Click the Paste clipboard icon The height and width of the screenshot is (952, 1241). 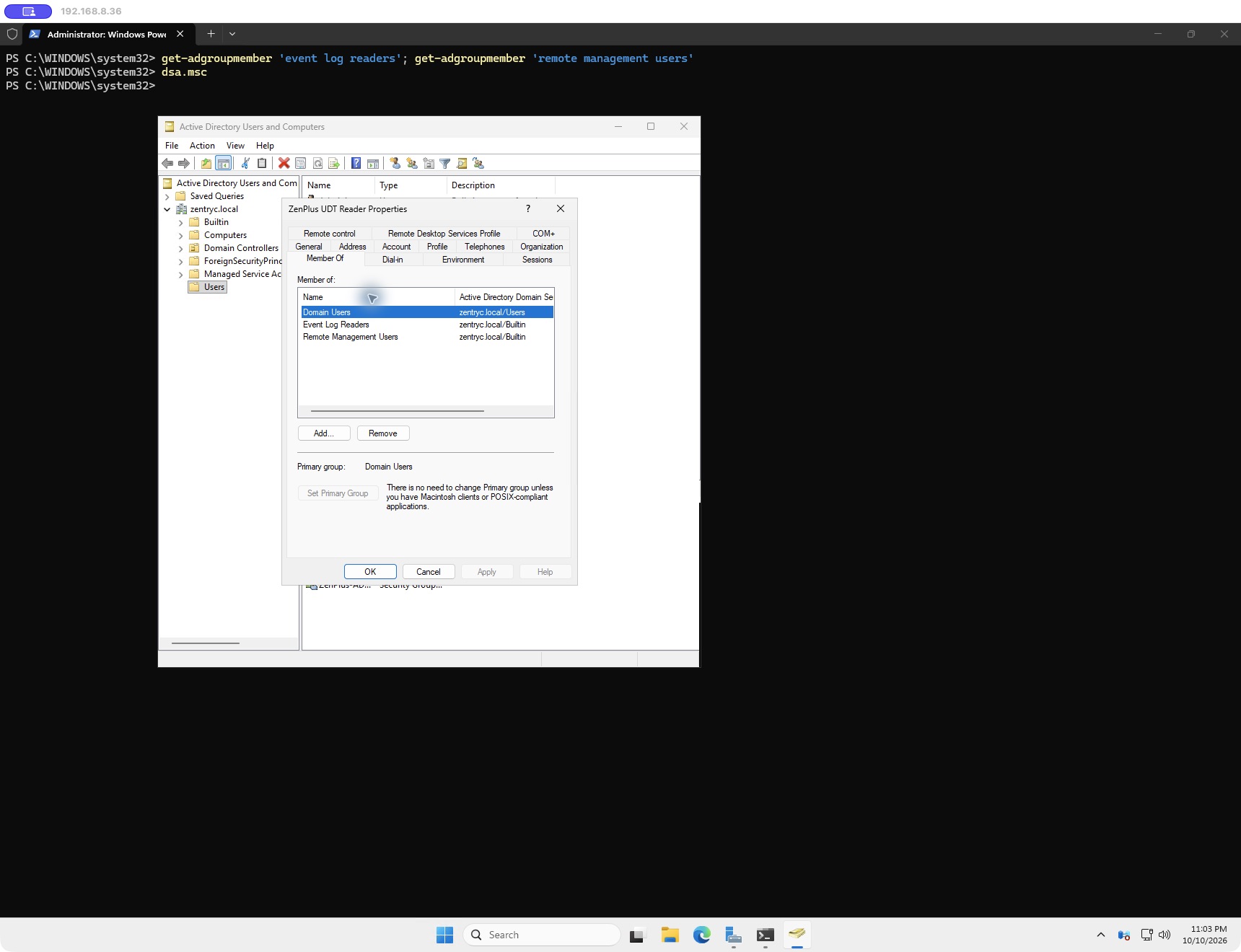coord(262,164)
